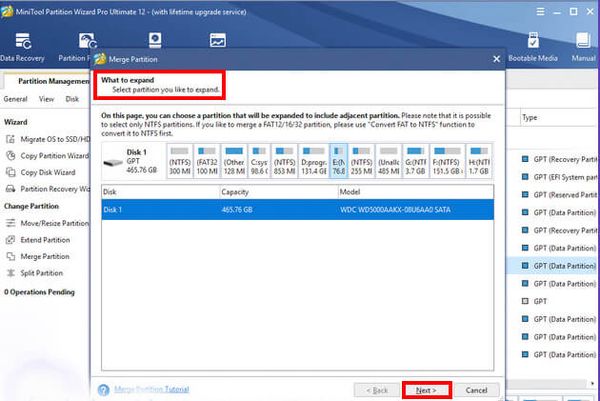This screenshot has width=600, height=401.
Task: Click the Next button
Action: 426,389
